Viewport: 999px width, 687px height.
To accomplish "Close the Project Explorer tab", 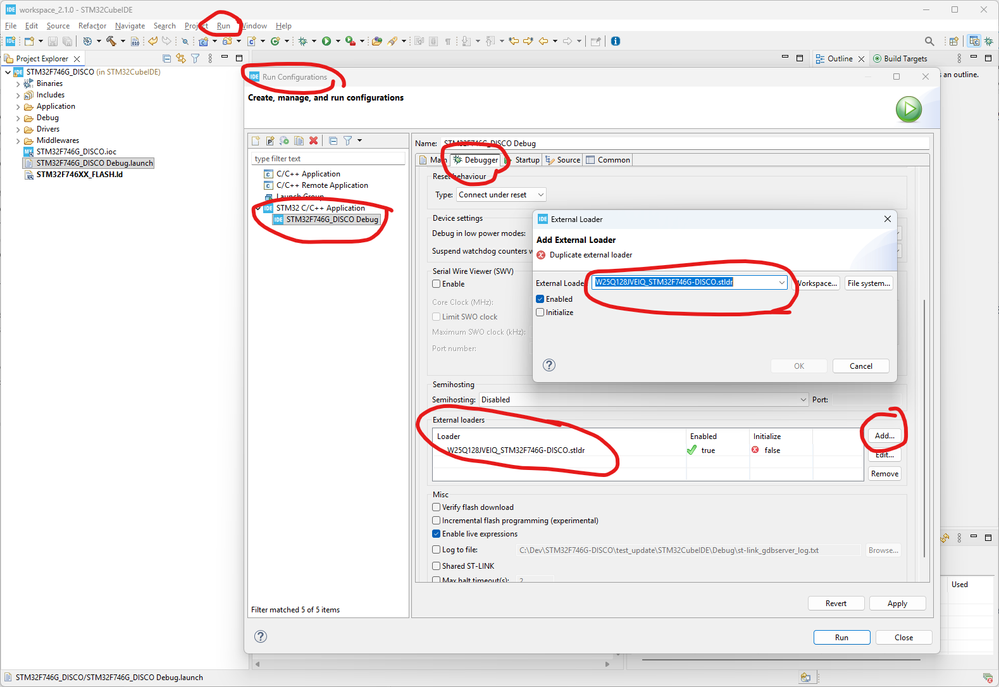I will [x=77, y=59].
